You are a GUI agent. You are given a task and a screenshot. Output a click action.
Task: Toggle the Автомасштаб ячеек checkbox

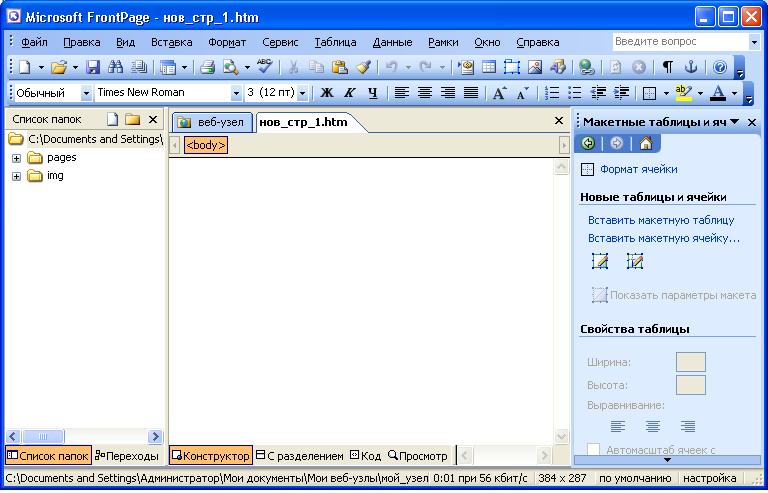593,449
